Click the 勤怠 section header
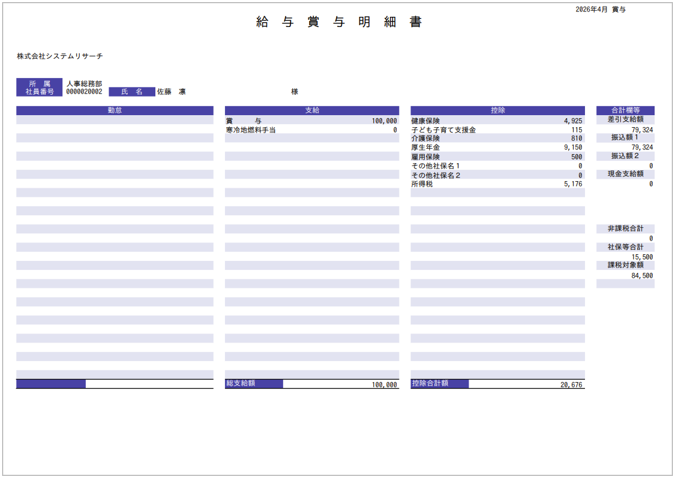The width and height of the screenshot is (675, 478). (114, 110)
